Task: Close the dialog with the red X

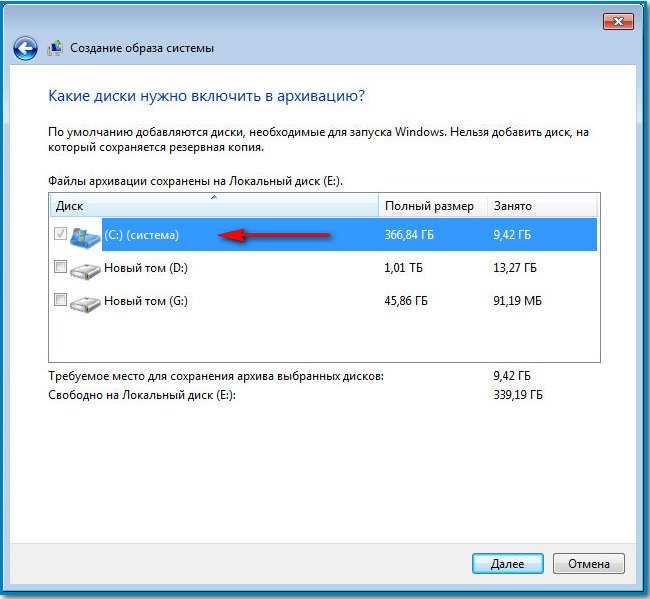Action: coord(618,22)
